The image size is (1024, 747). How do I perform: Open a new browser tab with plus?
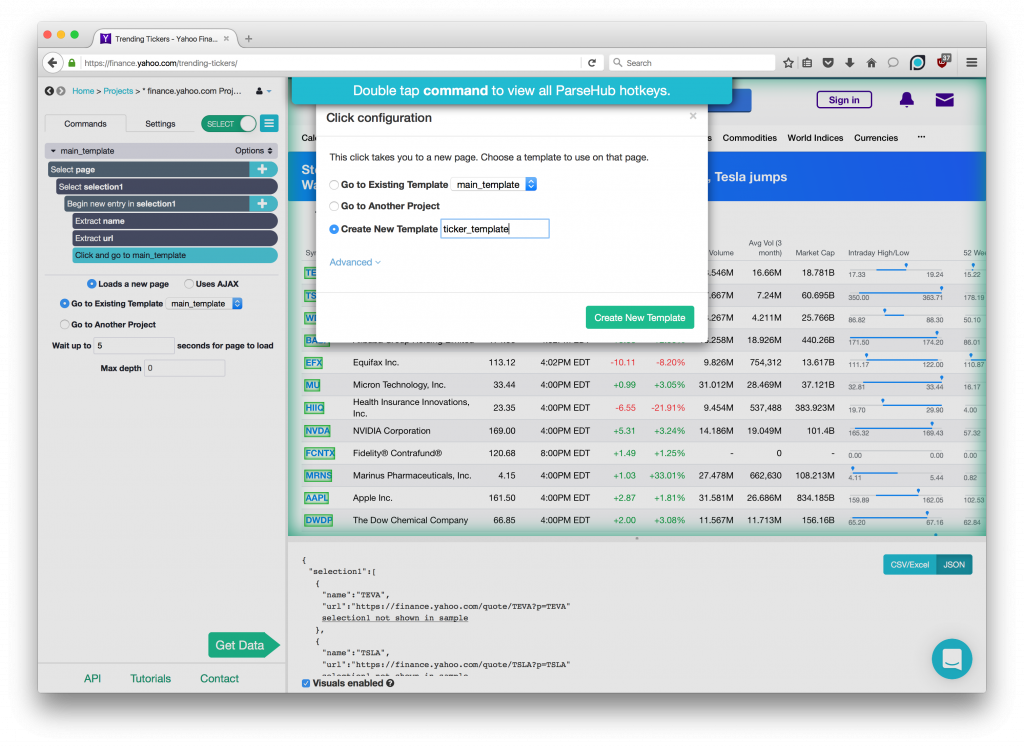tap(248, 39)
